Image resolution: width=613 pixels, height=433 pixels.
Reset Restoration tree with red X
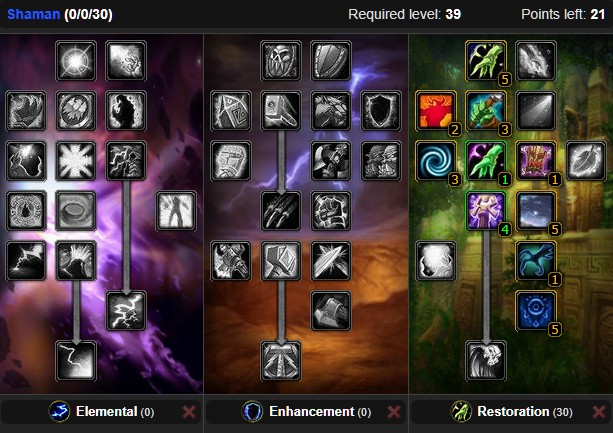pos(599,412)
